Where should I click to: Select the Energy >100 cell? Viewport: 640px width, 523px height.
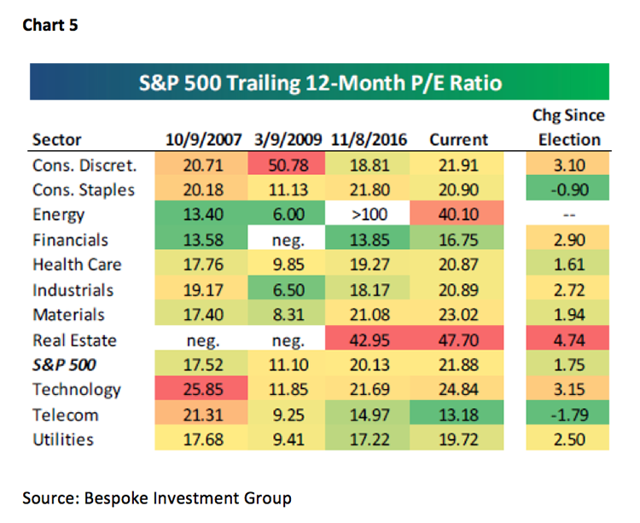click(x=367, y=213)
